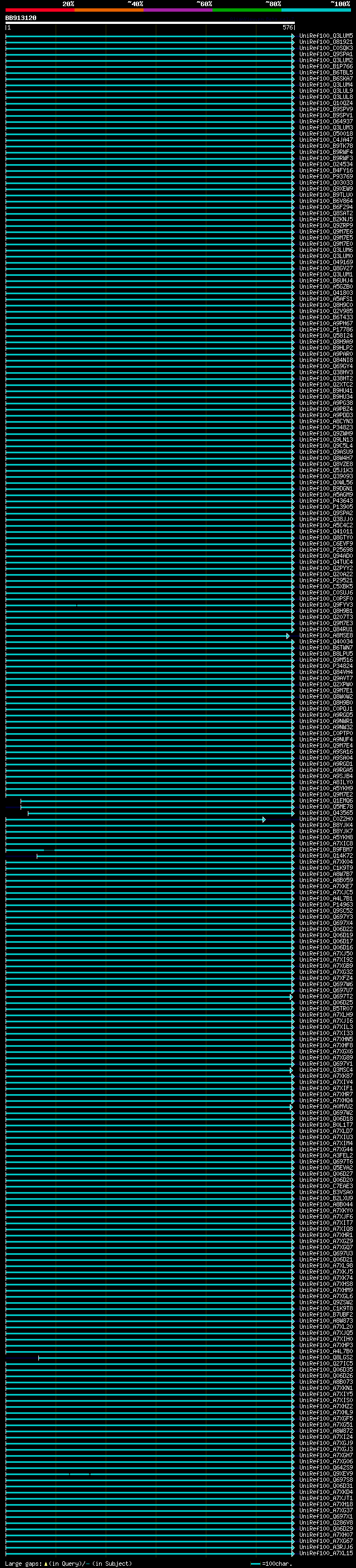Select the UniRef100_P34824 entry
Viewport: 356px width, 1568px height.
coord(326,666)
